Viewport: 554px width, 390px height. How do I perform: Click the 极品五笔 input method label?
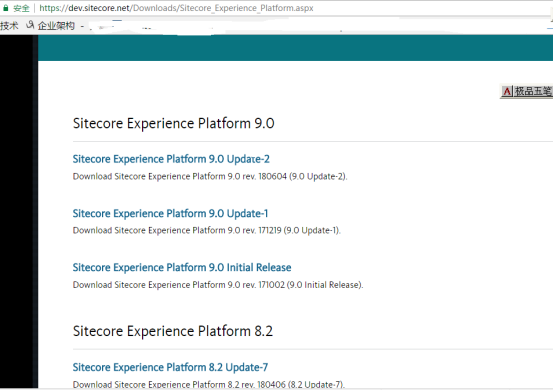click(533, 91)
